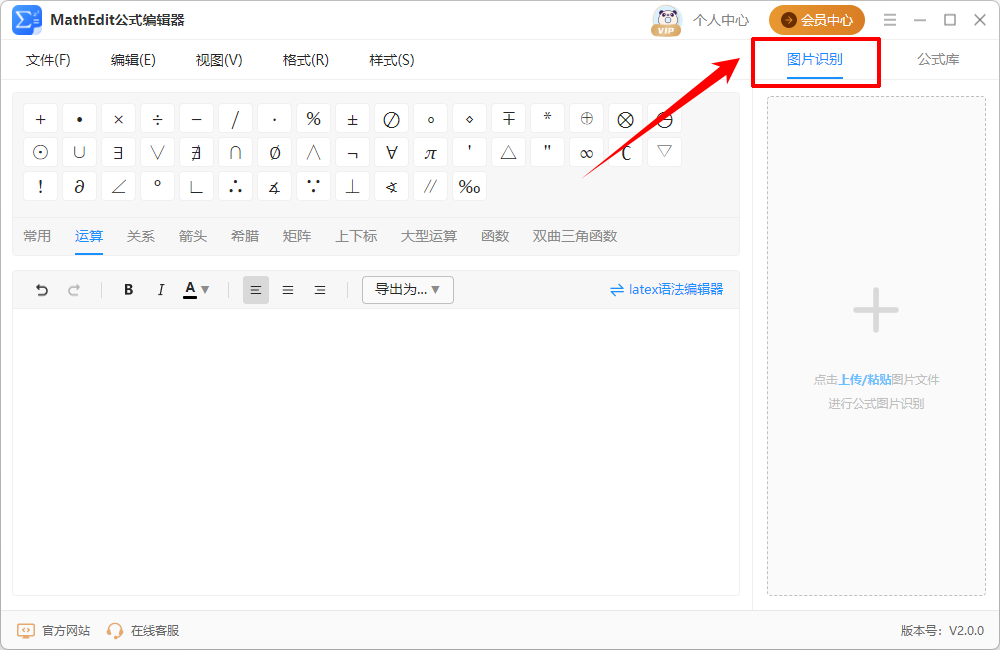This screenshot has width=1000, height=650.
Task: Insert the plus sign symbol
Action: click(x=40, y=119)
